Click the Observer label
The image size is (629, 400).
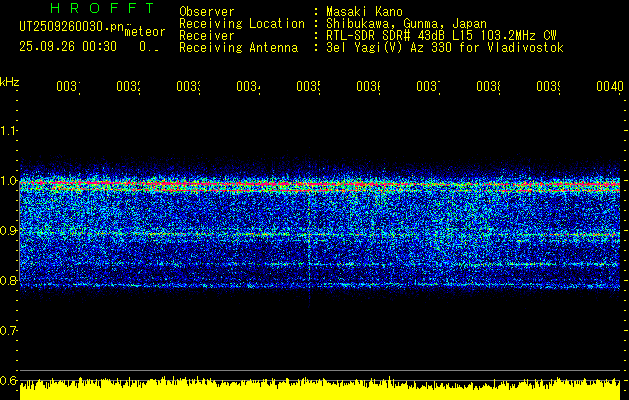pos(207,11)
